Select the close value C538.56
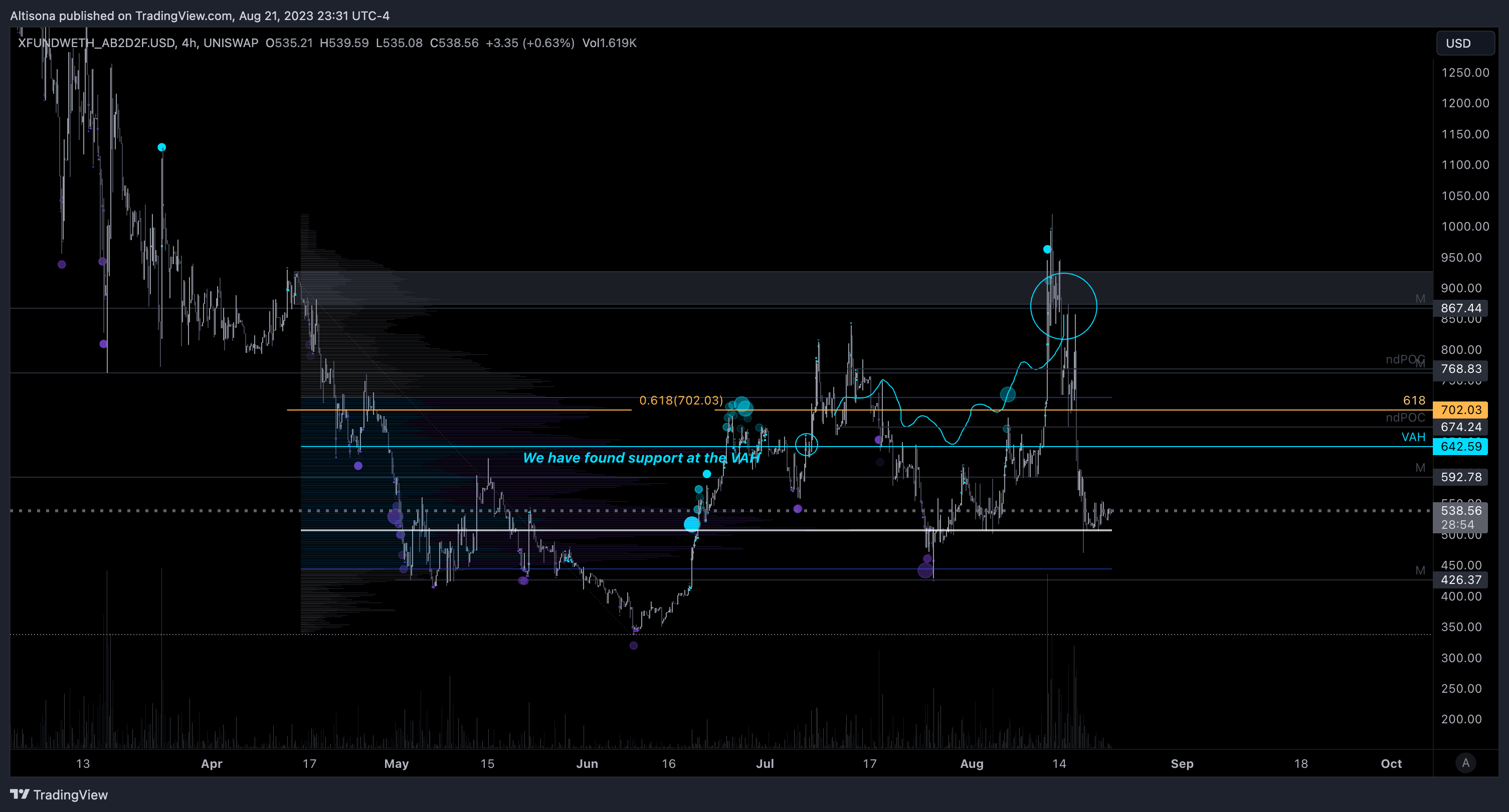 pyautogui.click(x=454, y=43)
